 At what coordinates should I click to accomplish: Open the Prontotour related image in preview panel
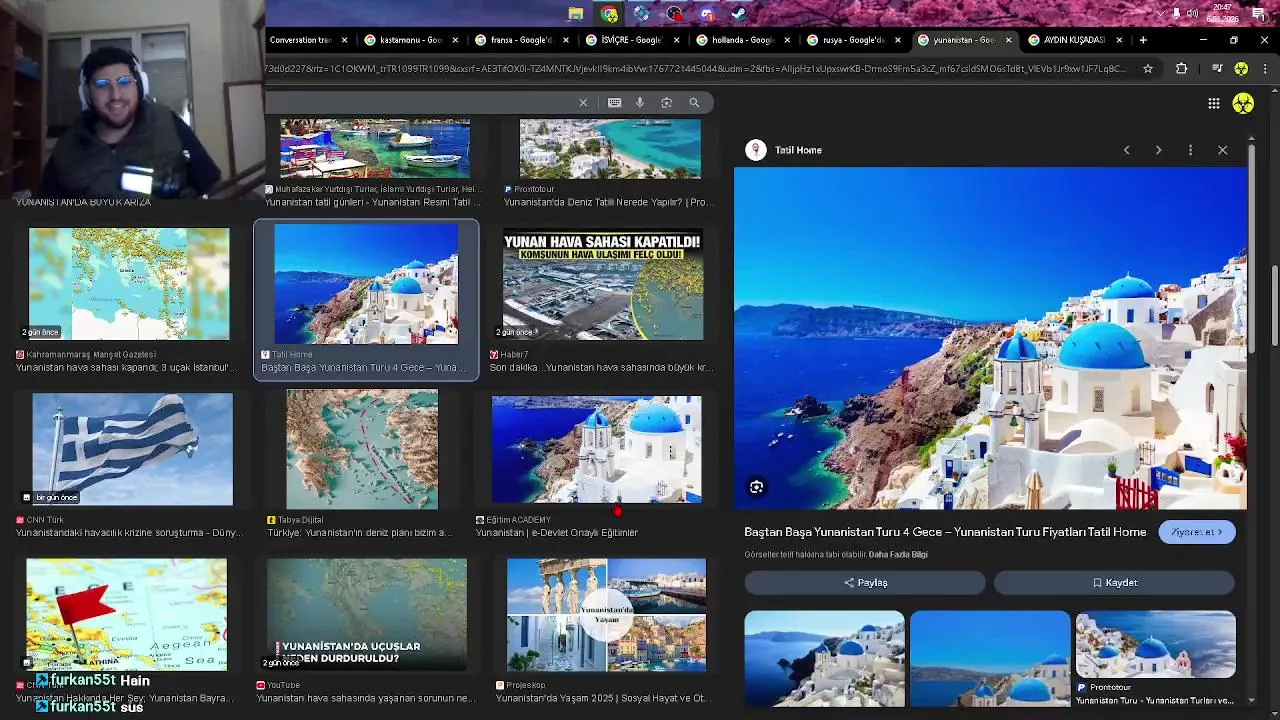1155,645
